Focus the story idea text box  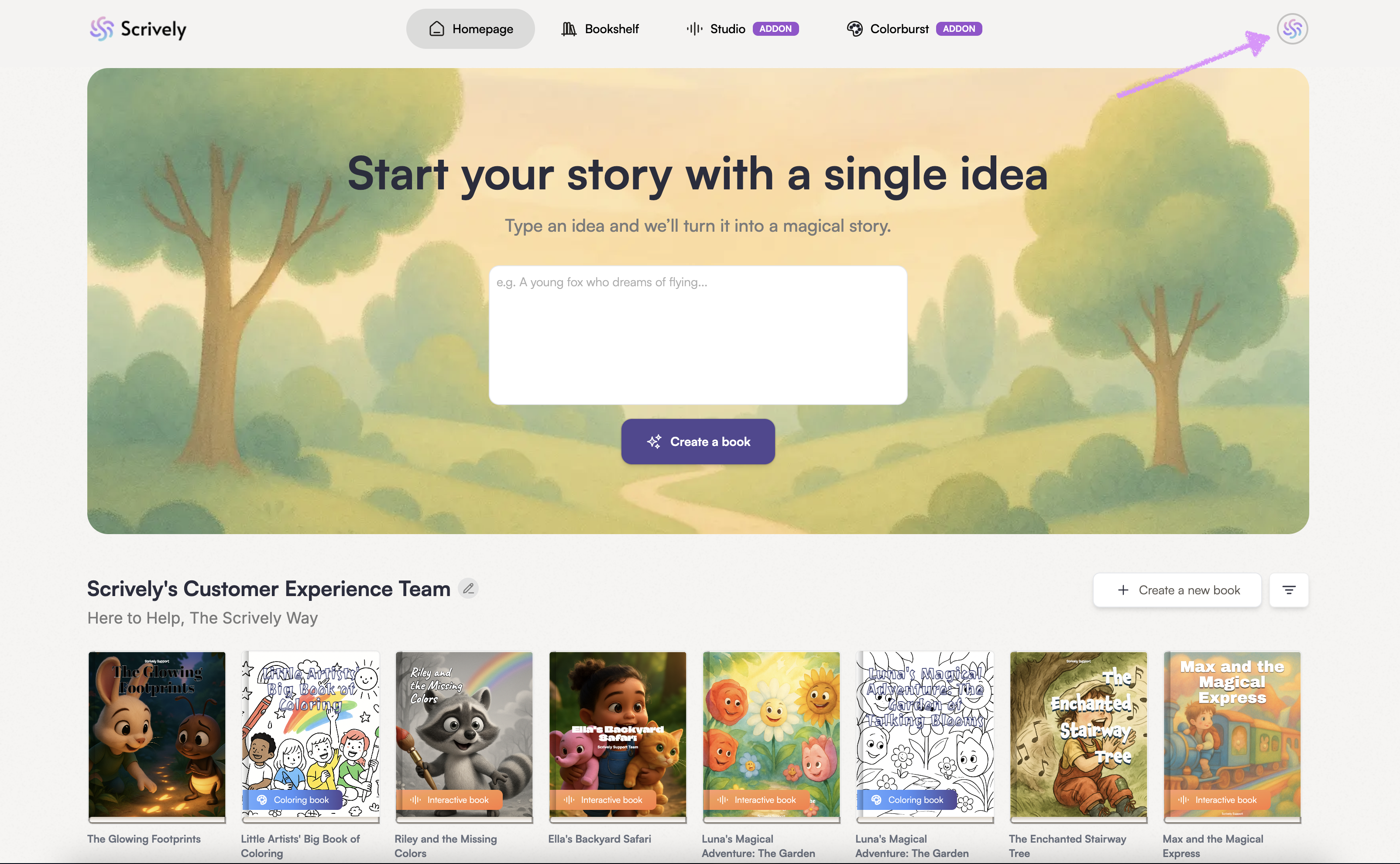coord(698,336)
